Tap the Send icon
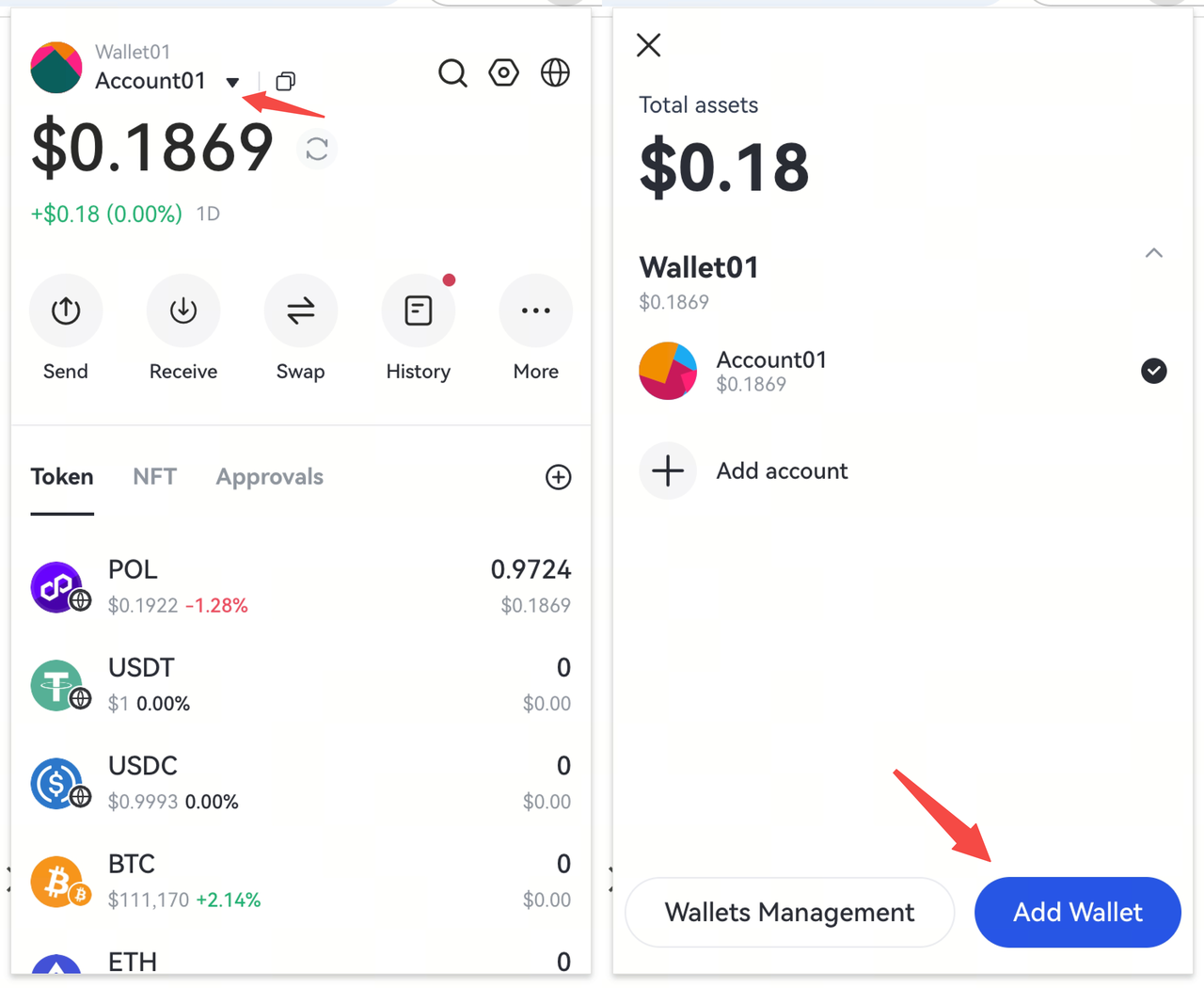The image size is (1204, 988). [66, 311]
